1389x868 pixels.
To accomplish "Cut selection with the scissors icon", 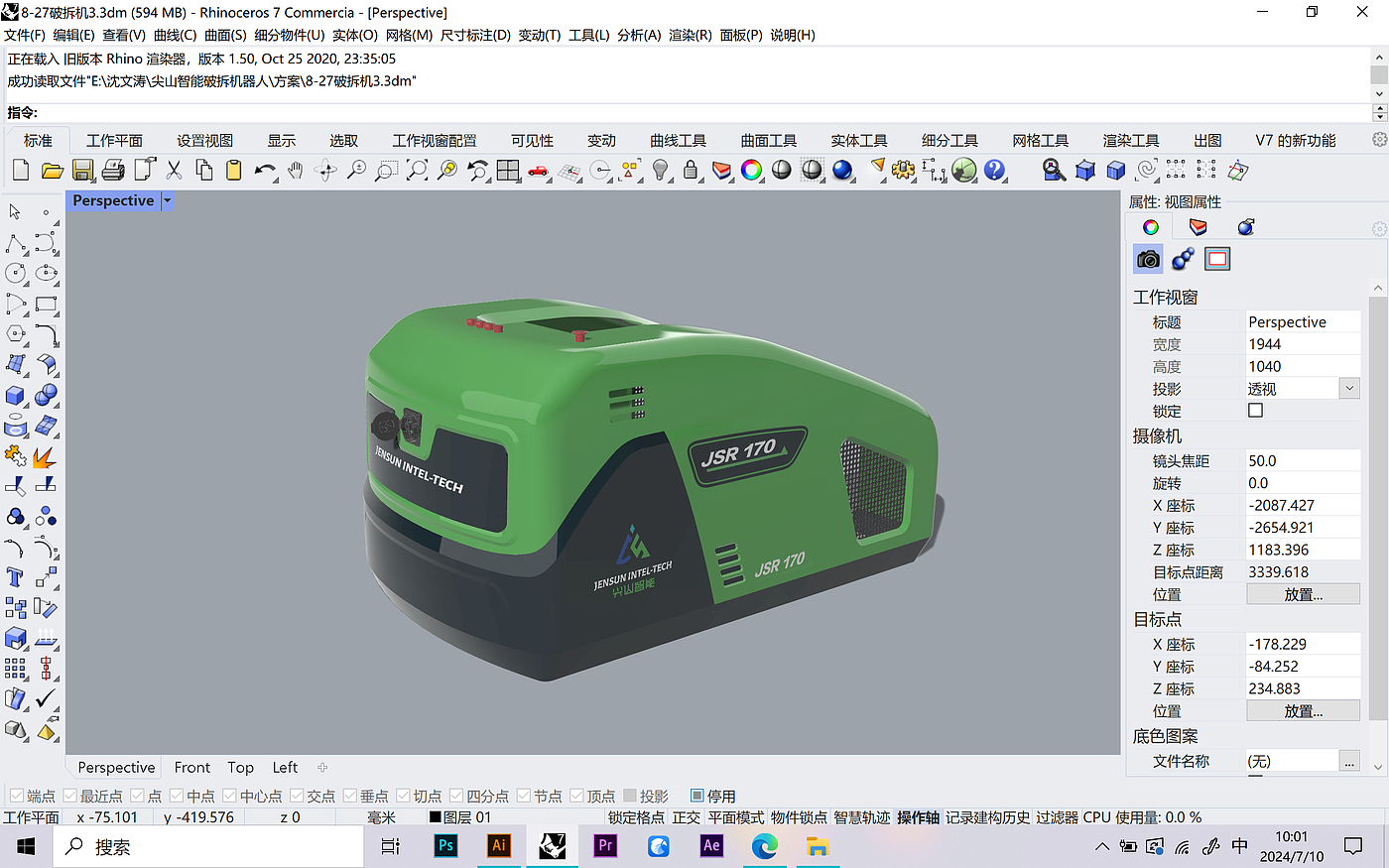I will tap(174, 171).
